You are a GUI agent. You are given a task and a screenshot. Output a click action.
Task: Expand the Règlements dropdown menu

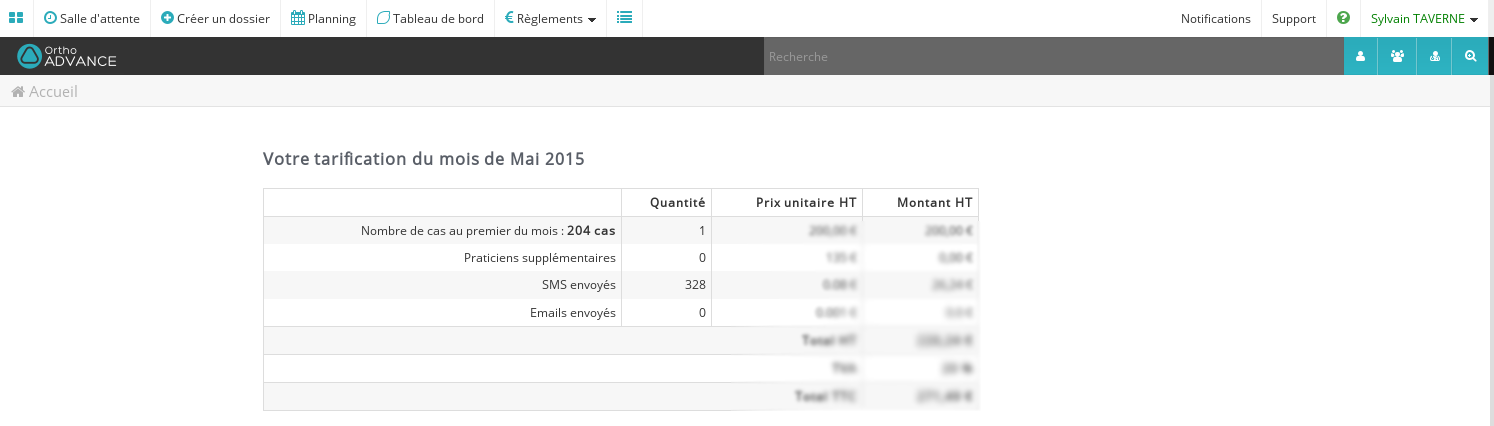[x=550, y=18]
